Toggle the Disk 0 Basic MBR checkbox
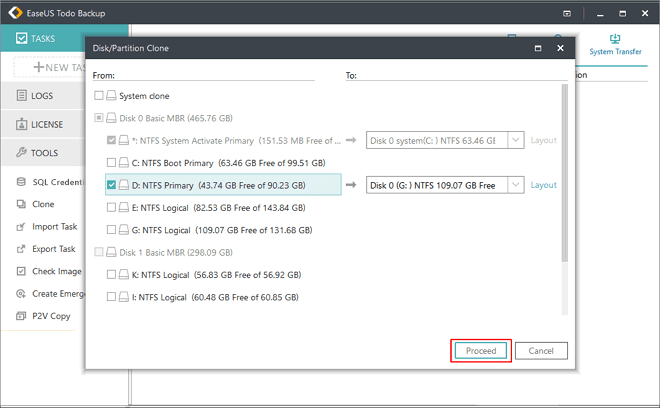 coord(98,118)
